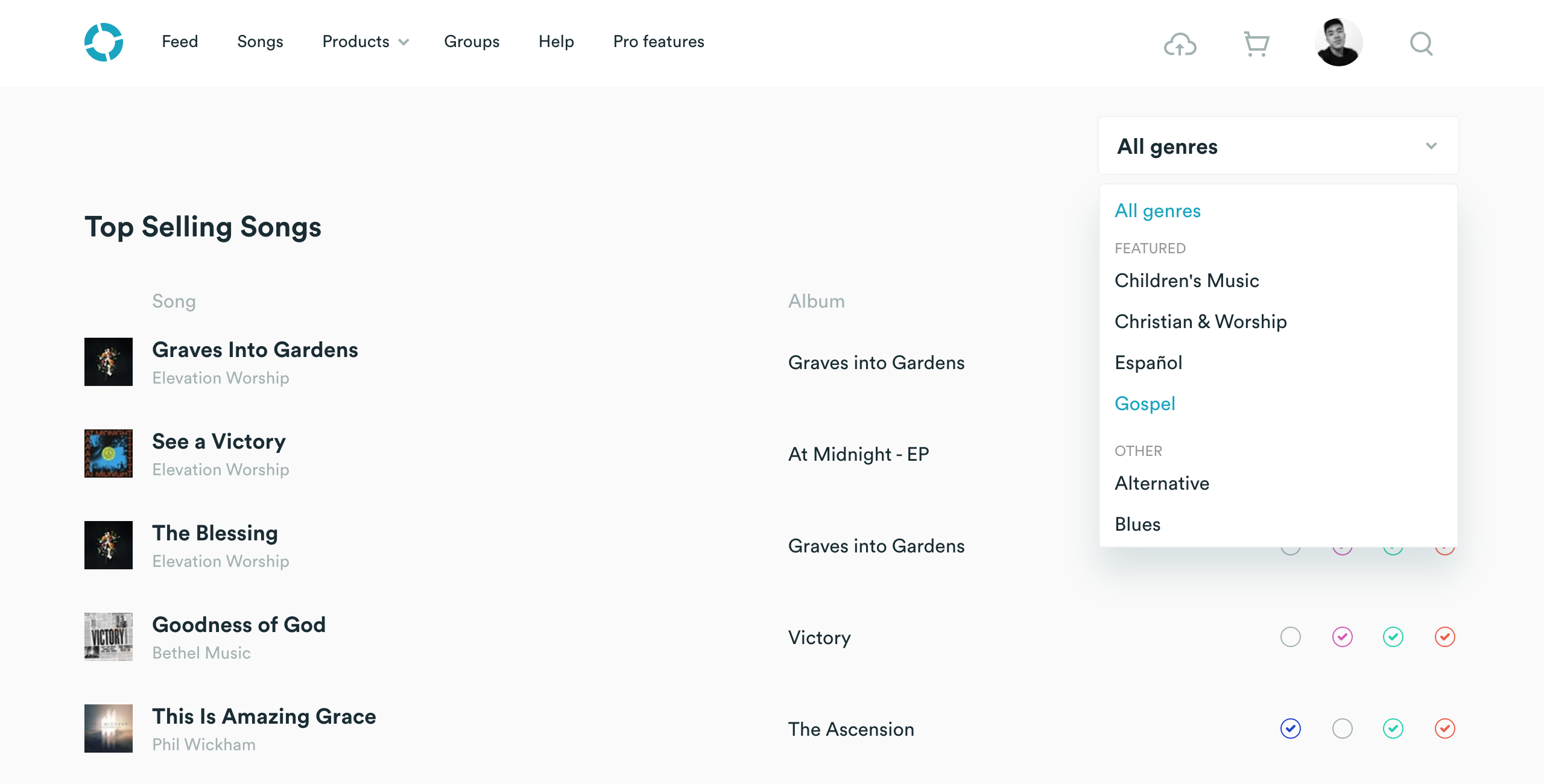Toggle the red check for Goodness of God
Viewport: 1544px width, 784px height.
(x=1445, y=637)
